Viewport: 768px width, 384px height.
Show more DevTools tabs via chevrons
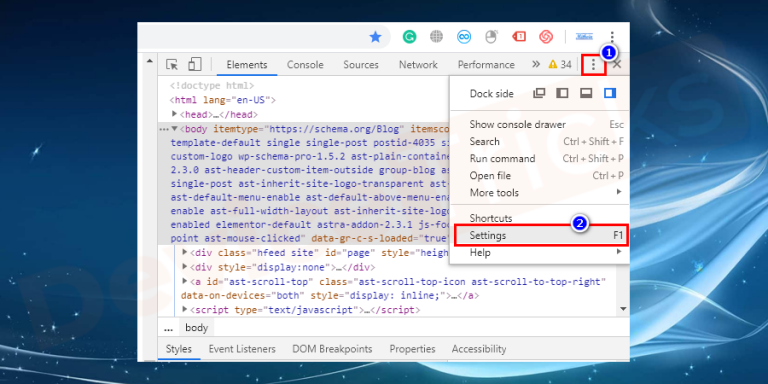[x=536, y=64]
